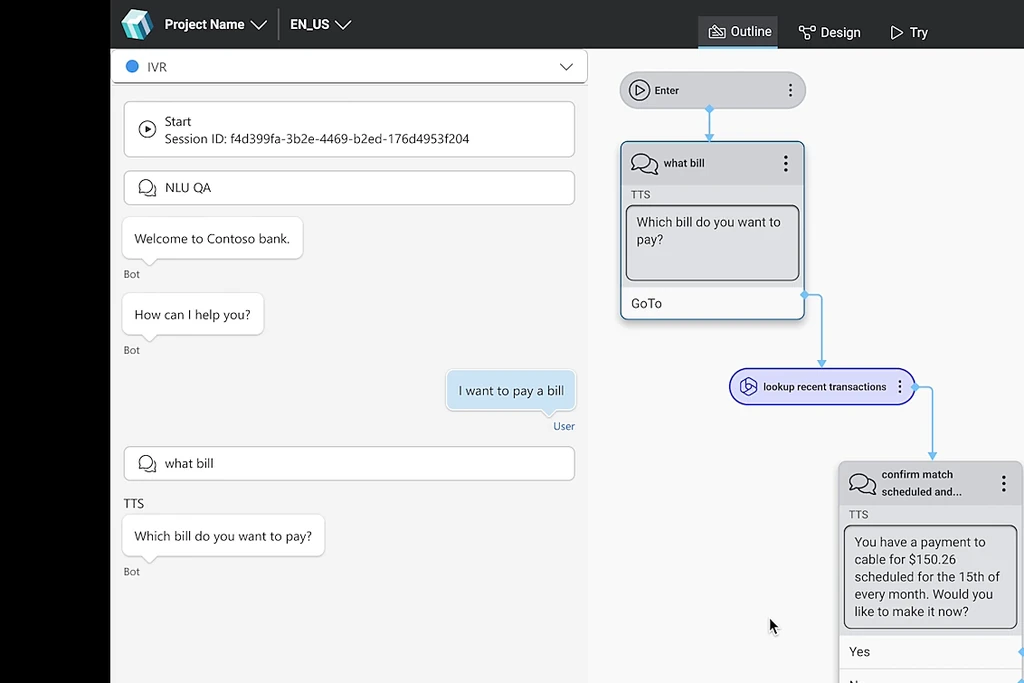
Task: Open the what bill node three-dot menu
Action: click(786, 163)
